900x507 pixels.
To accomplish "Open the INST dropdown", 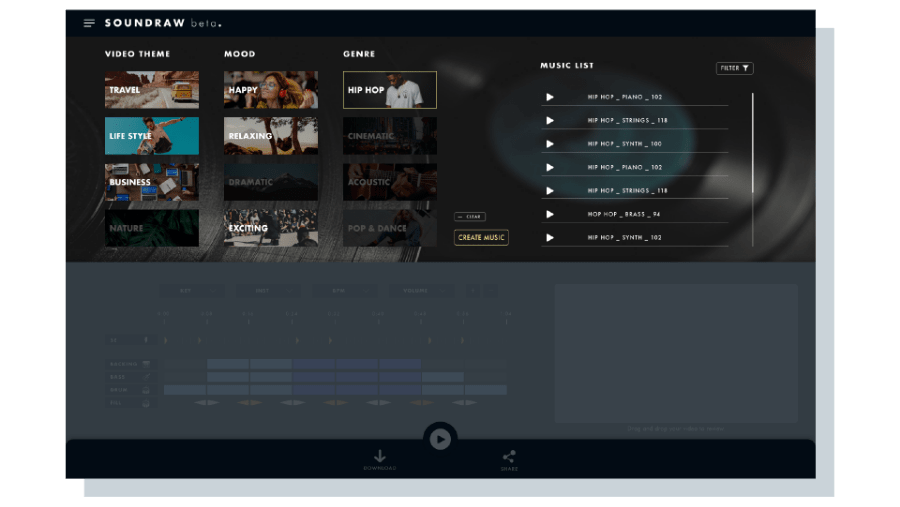I will pos(268,291).
